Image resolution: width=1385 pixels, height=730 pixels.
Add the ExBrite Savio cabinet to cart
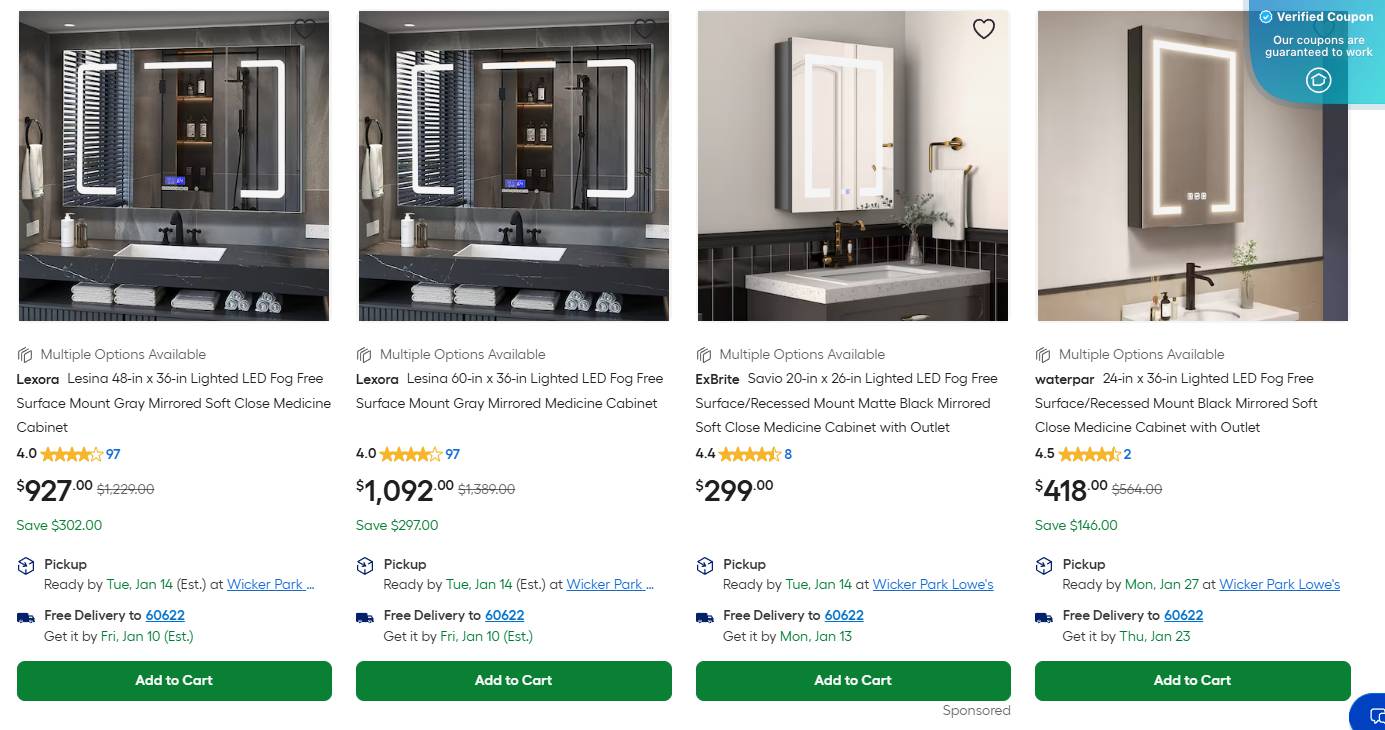[852, 680]
